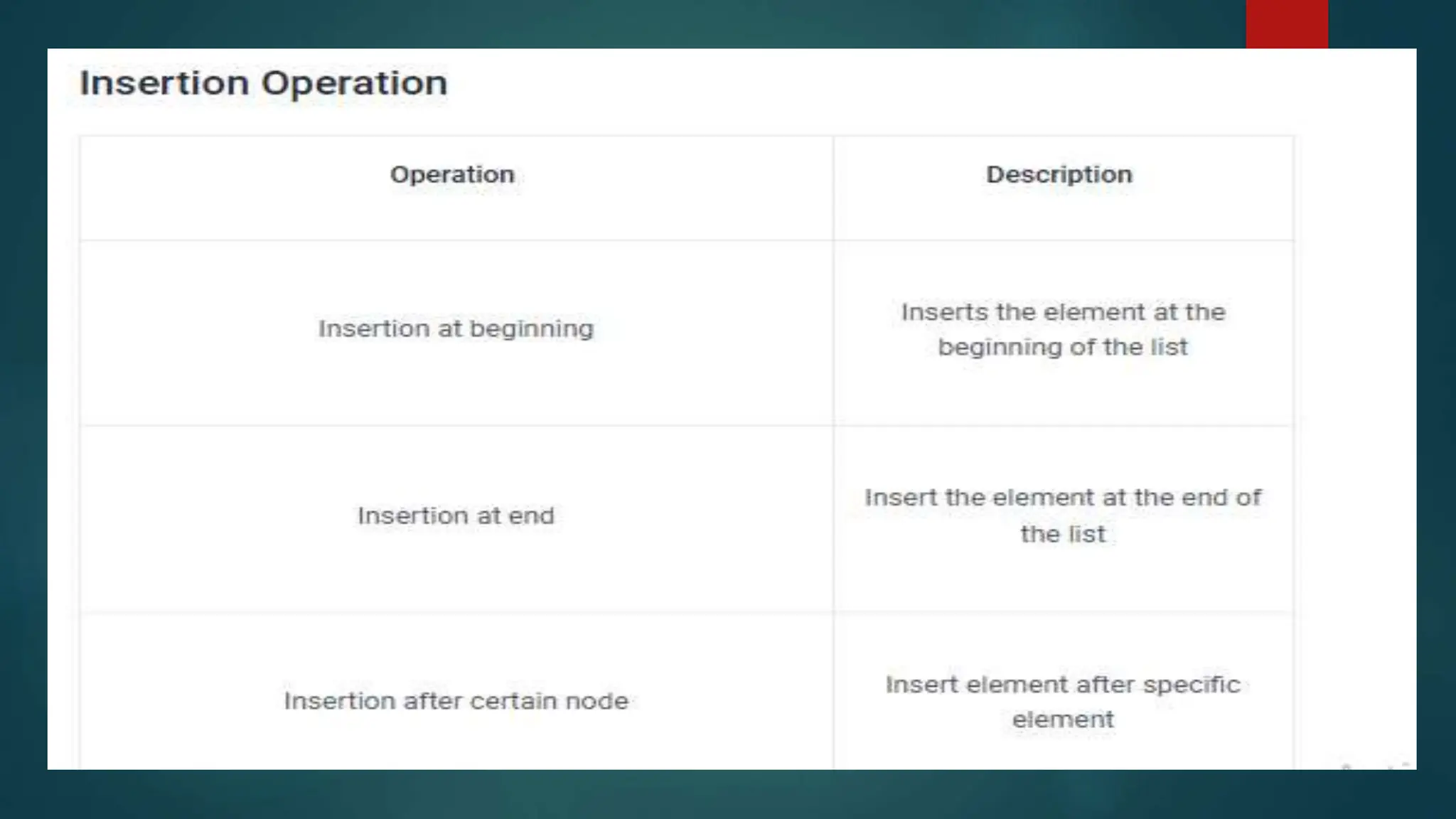Click the teal background below the table

728,794
